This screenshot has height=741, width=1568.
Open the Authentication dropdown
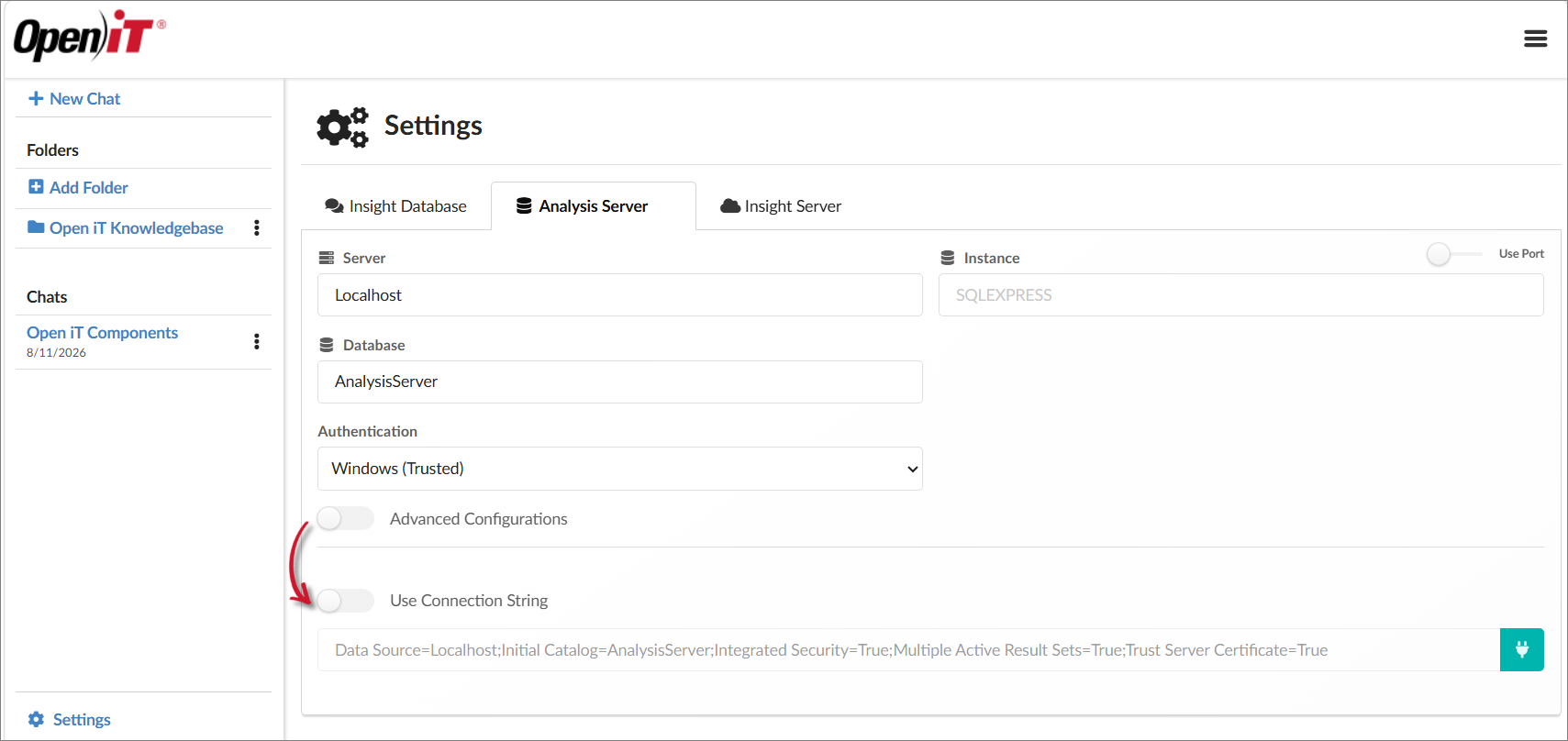(620, 469)
